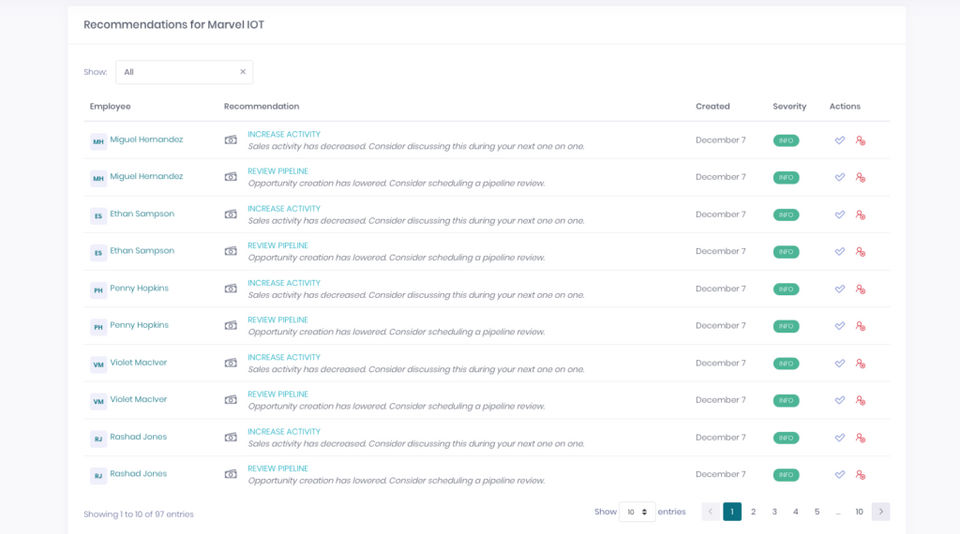960x534 pixels.
Task: Open Rashad Jones' REVIEW PIPELINE recommendation link
Action: coord(278,468)
